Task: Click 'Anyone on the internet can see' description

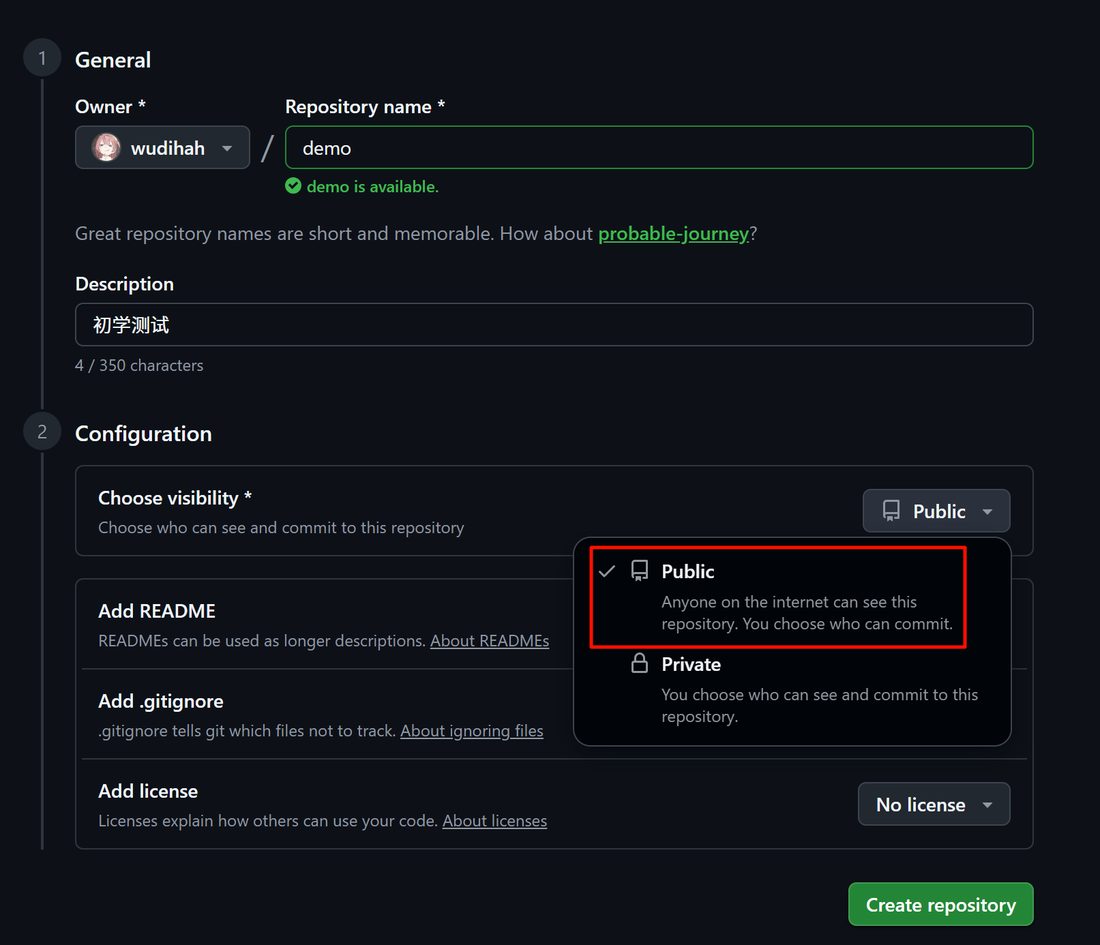Action: 807,612
